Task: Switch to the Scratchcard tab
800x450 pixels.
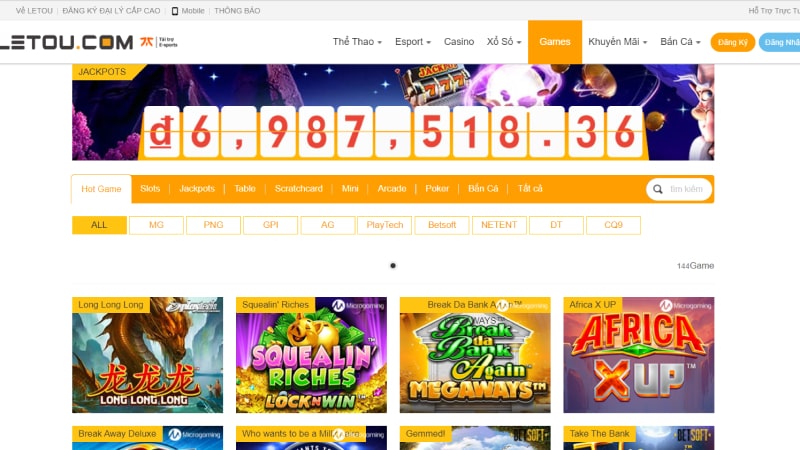Action: pos(298,189)
